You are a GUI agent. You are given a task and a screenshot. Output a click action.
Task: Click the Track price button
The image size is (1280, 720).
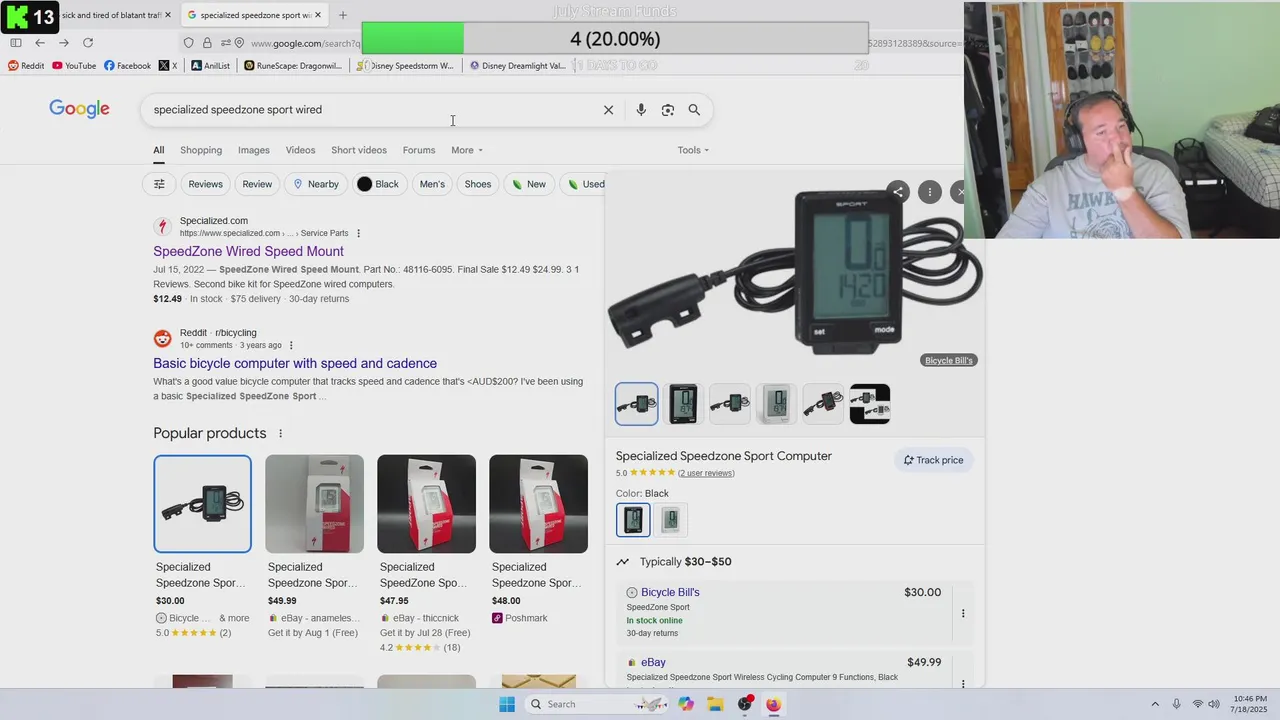coord(934,460)
